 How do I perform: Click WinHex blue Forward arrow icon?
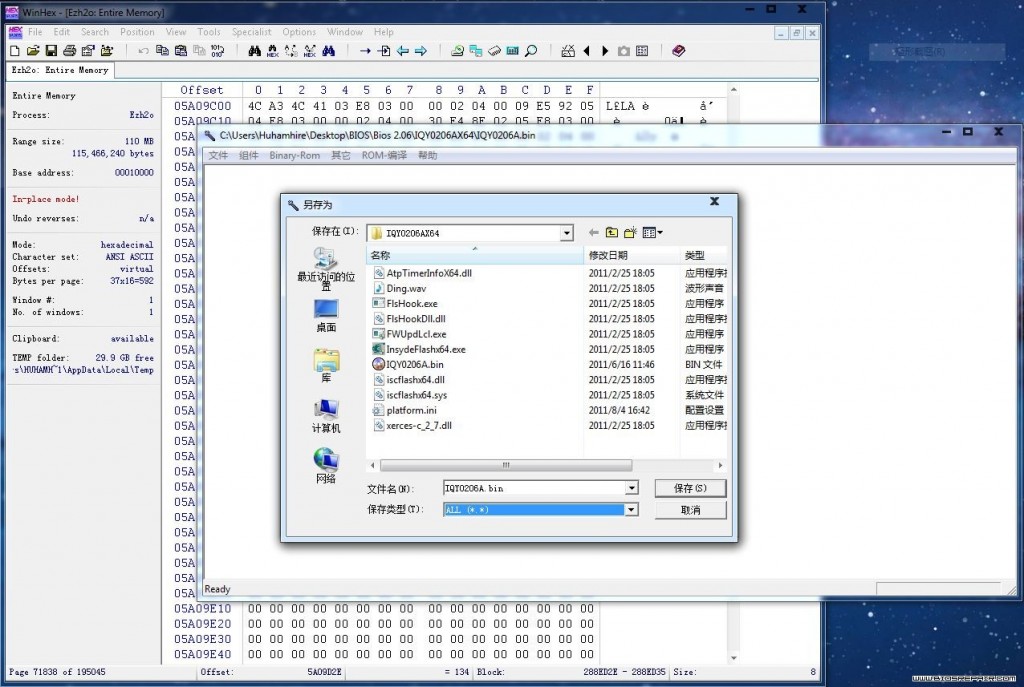coord(421,50)
